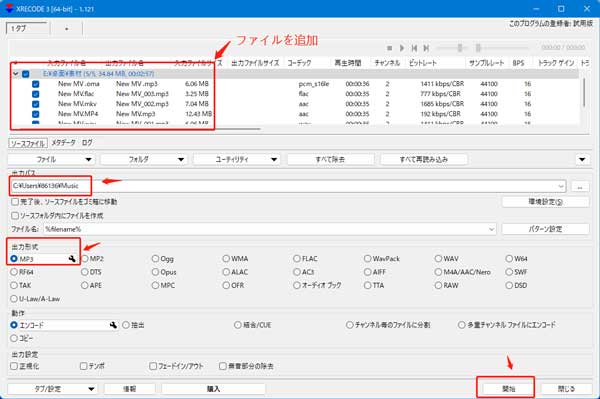This screenshot has height=399, width=600.
Task: Open 環境設定 settings button
Action: click(x=546, y=202)
